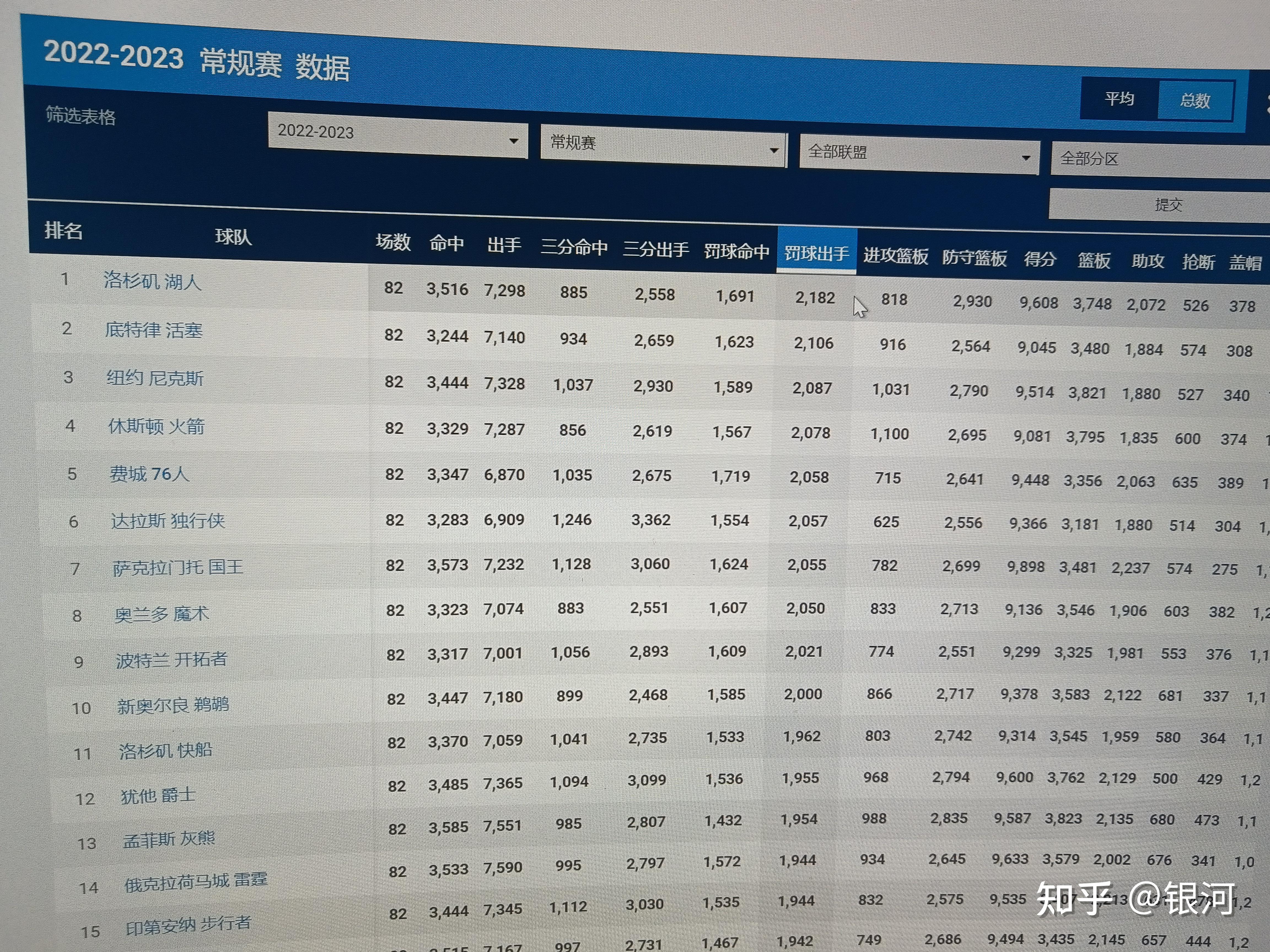Click Knicks total rebounds 3,821

(x=1088, y=393)
